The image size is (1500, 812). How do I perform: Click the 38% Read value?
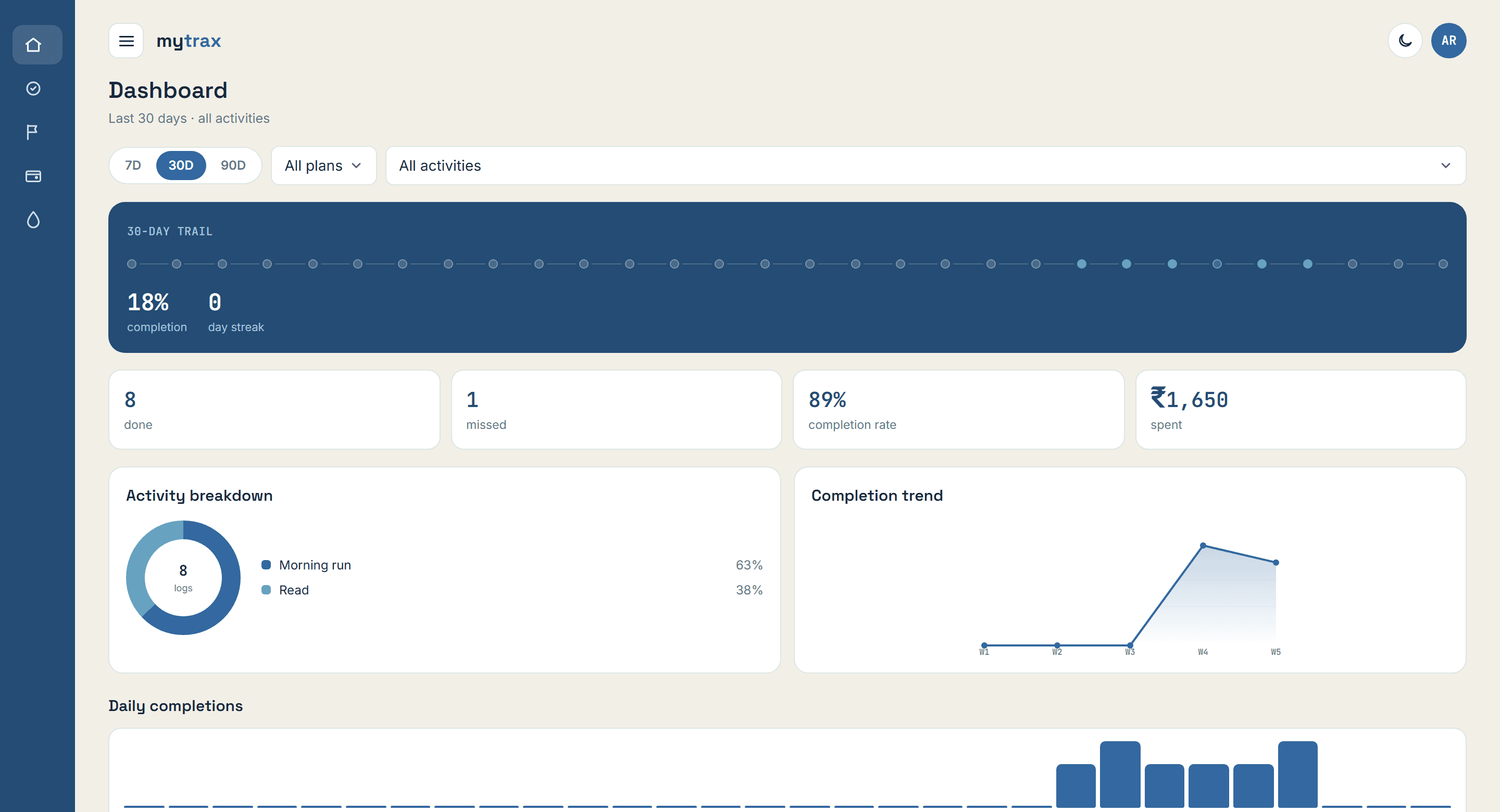pyautogui.click(x=749, y=590)
